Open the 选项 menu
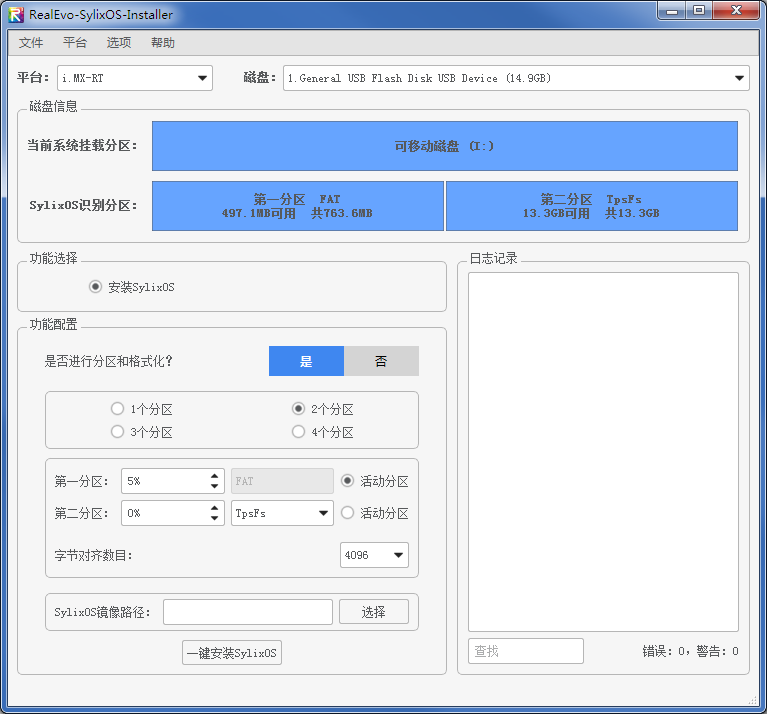This screenshot has height=714, width=767. (119, 43)
